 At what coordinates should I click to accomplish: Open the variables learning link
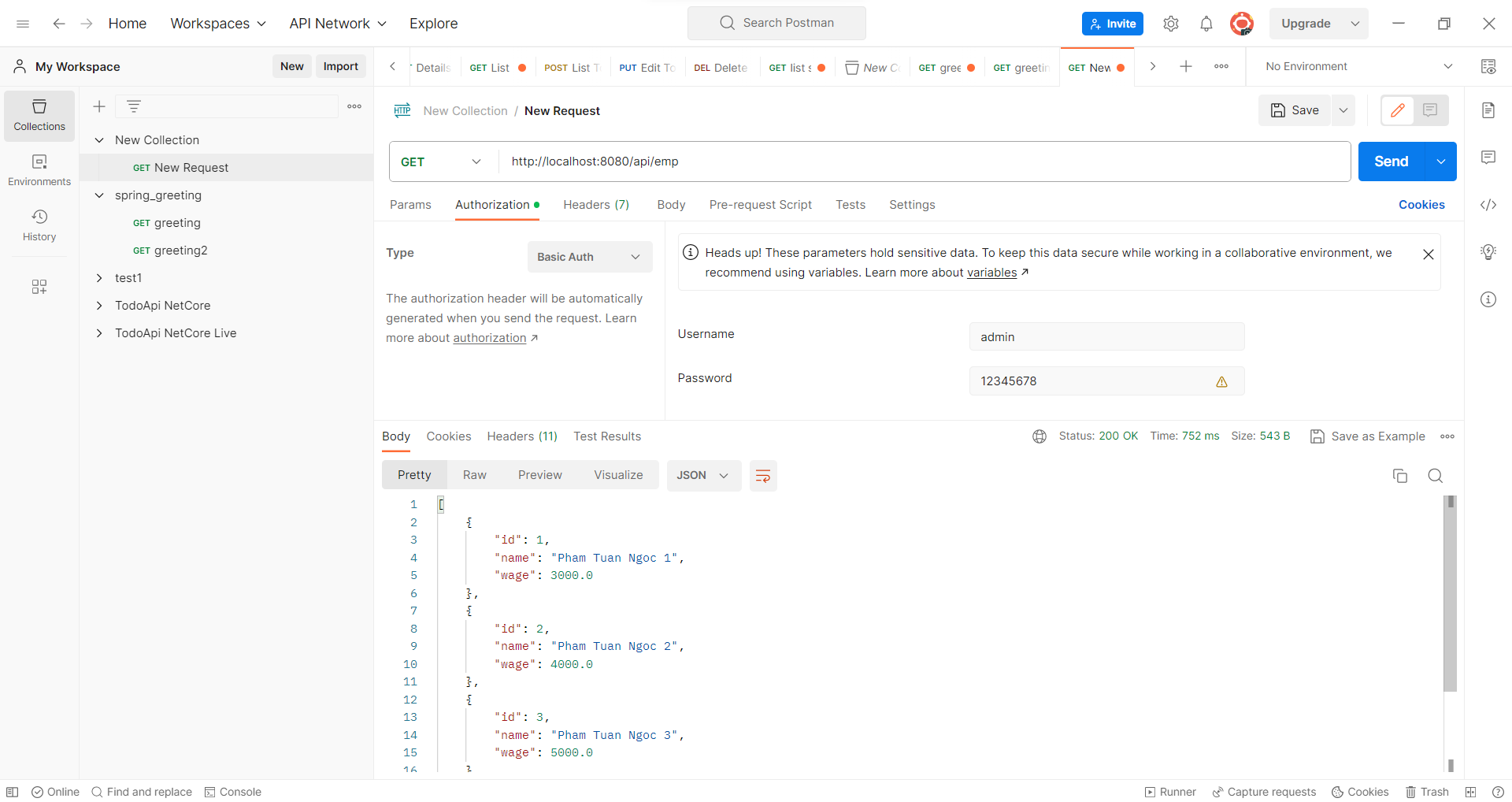point(993,273)
